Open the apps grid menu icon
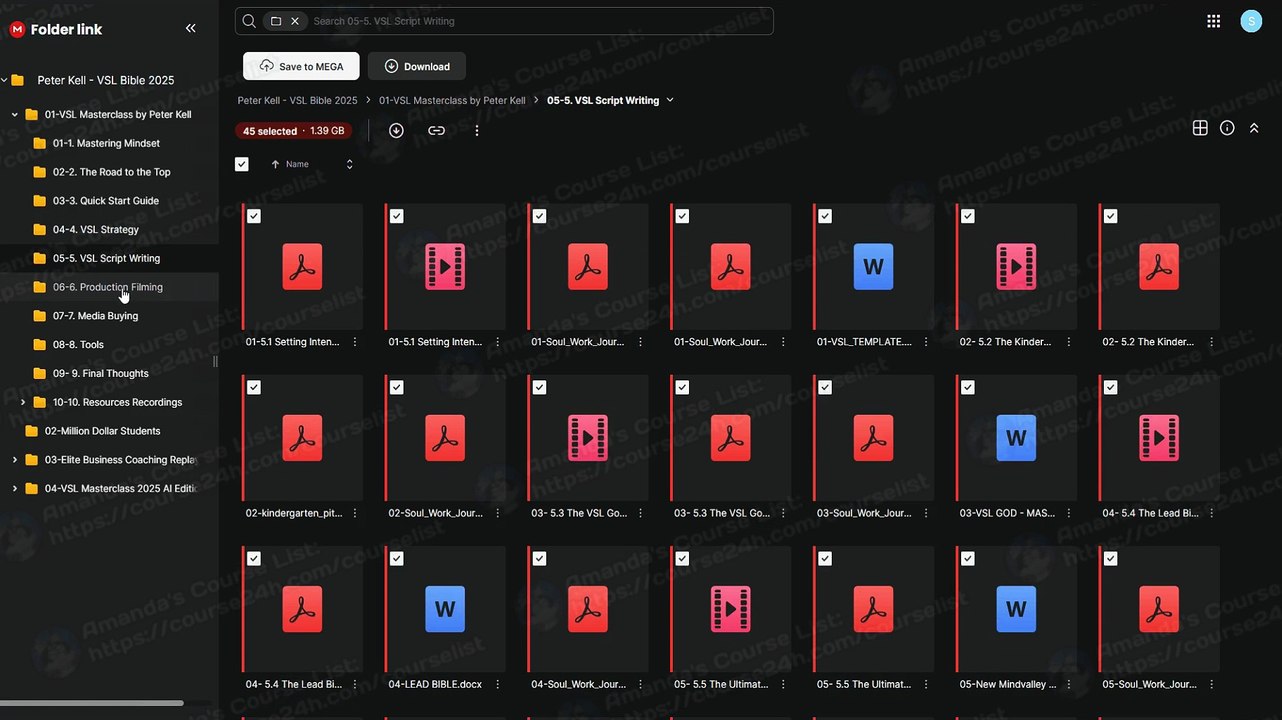This screenshot has width=1282, height=720. [1214, 21]
